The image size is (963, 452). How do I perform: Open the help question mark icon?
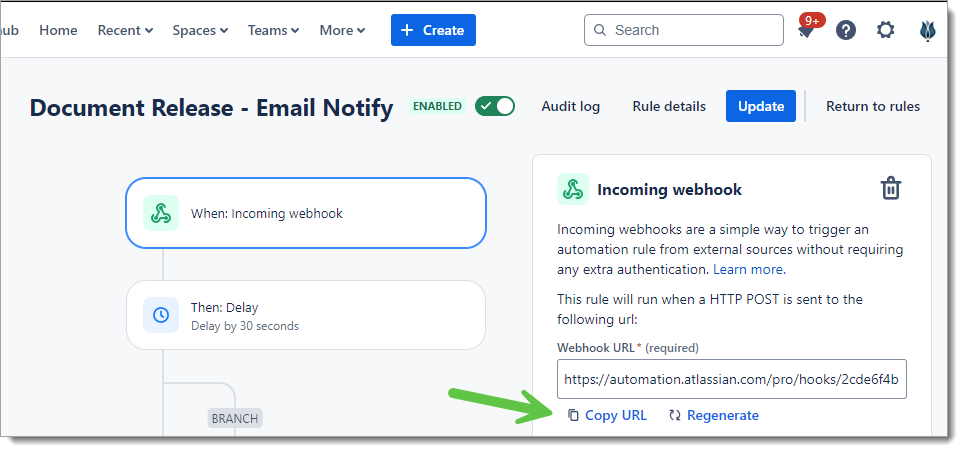846,30
